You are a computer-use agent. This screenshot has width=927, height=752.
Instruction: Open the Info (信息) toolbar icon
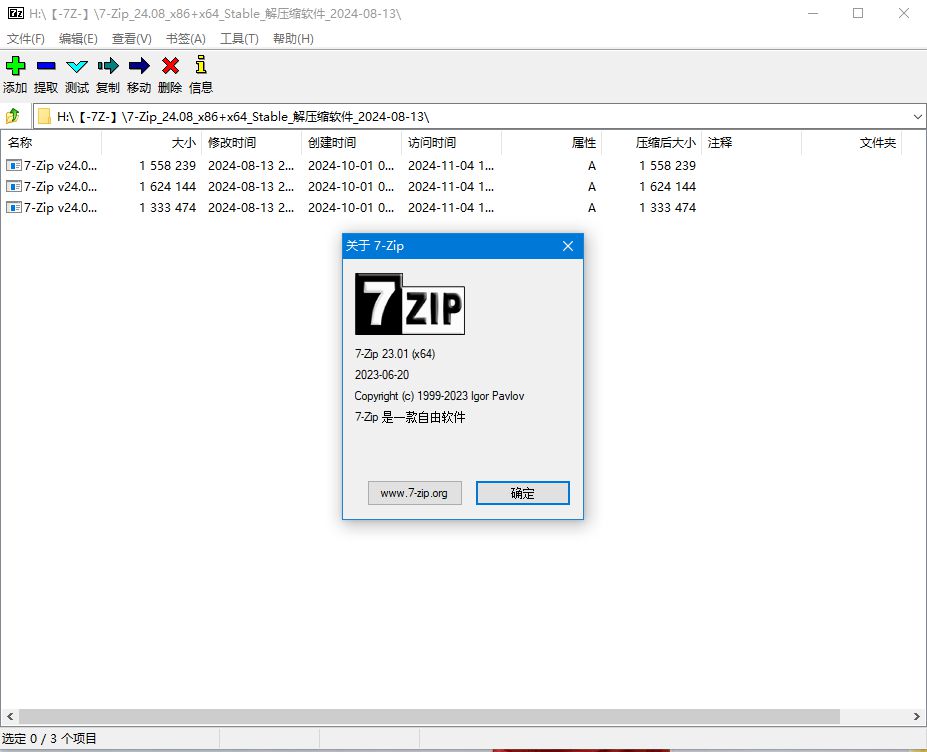201,64
